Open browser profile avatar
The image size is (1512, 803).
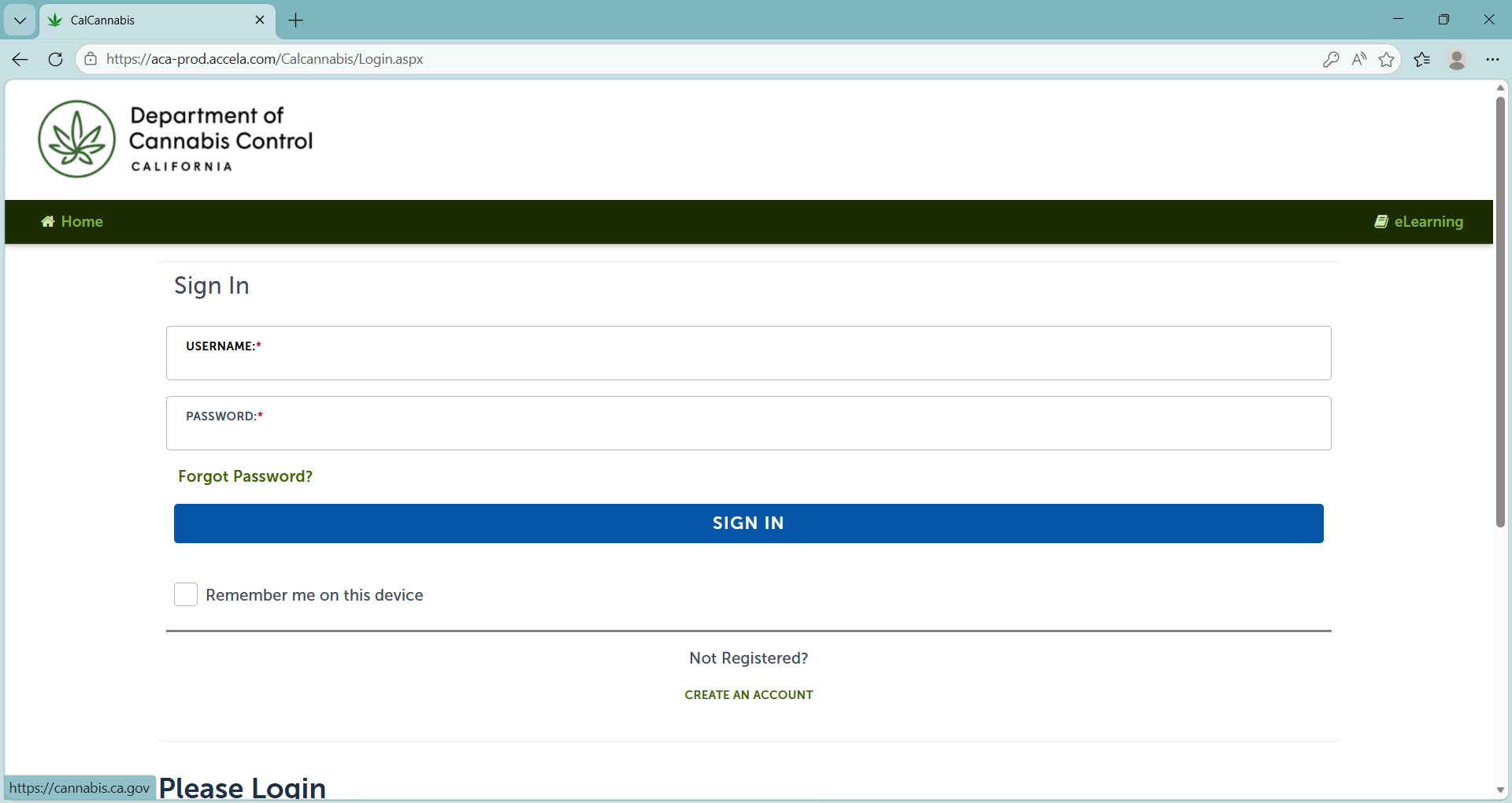pos(1457,59)
